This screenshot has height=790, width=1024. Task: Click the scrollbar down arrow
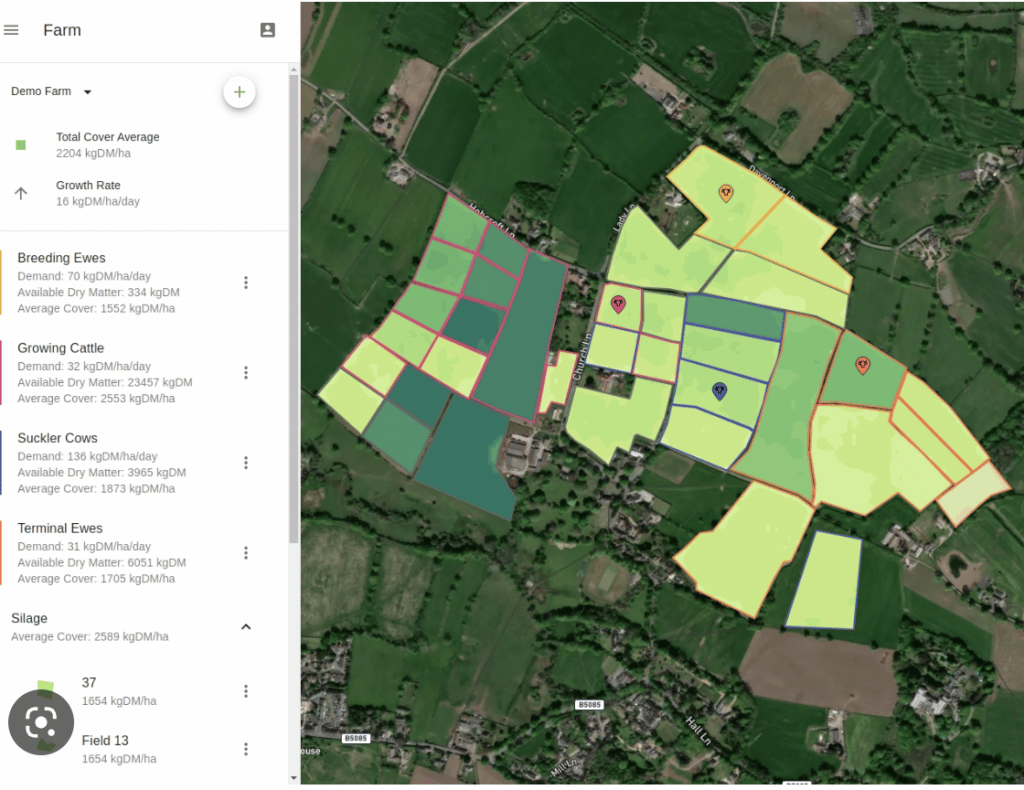point(294,778)
